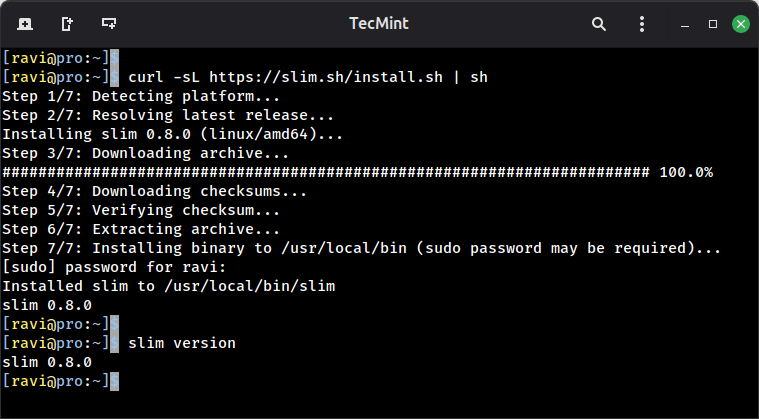The width and height of the screenshot is (759, 419).
Task: Click the 100.0% download progress bar line
Action: coord(357,172)
